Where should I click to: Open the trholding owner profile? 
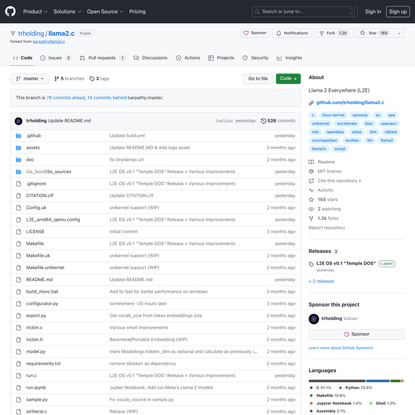tap(31, 33)
